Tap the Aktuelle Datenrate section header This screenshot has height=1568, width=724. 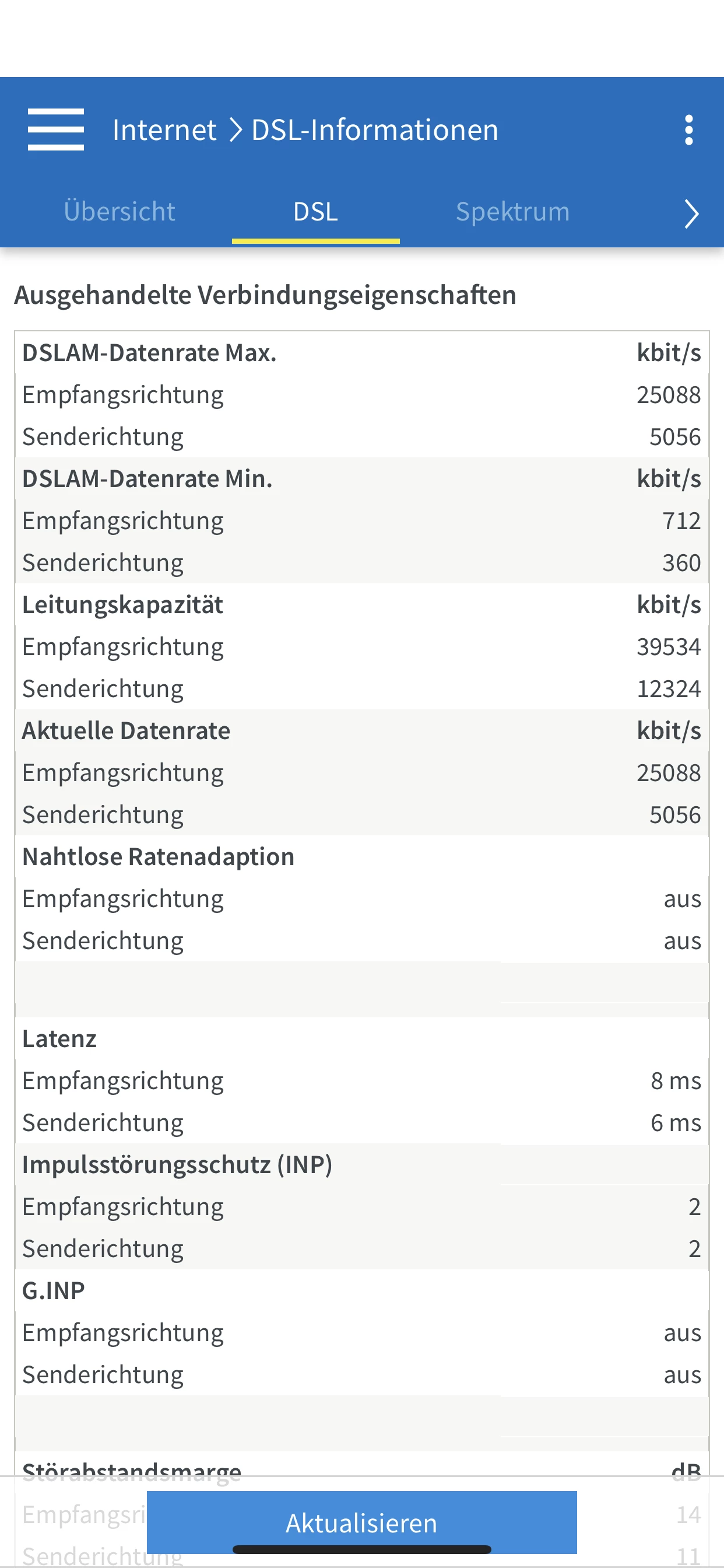point(126,731)
